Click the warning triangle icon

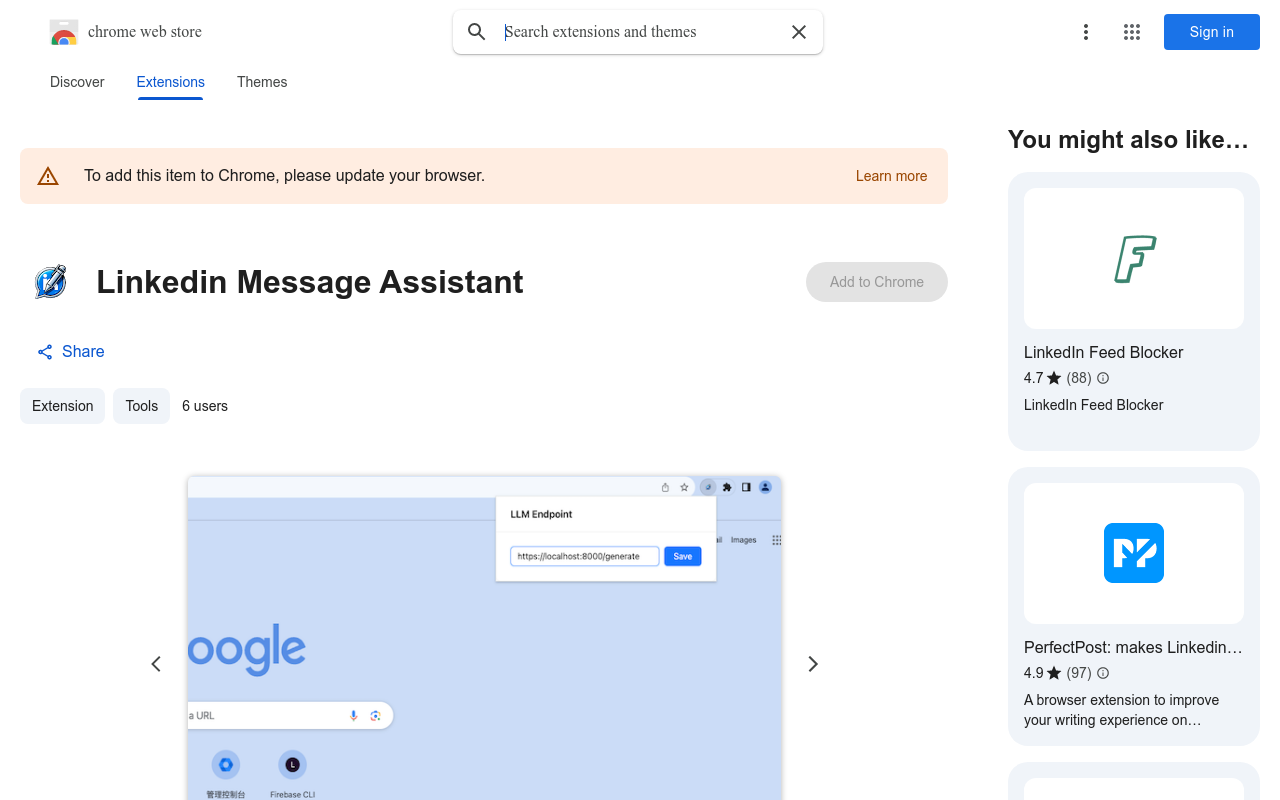[x=48, y=177]
